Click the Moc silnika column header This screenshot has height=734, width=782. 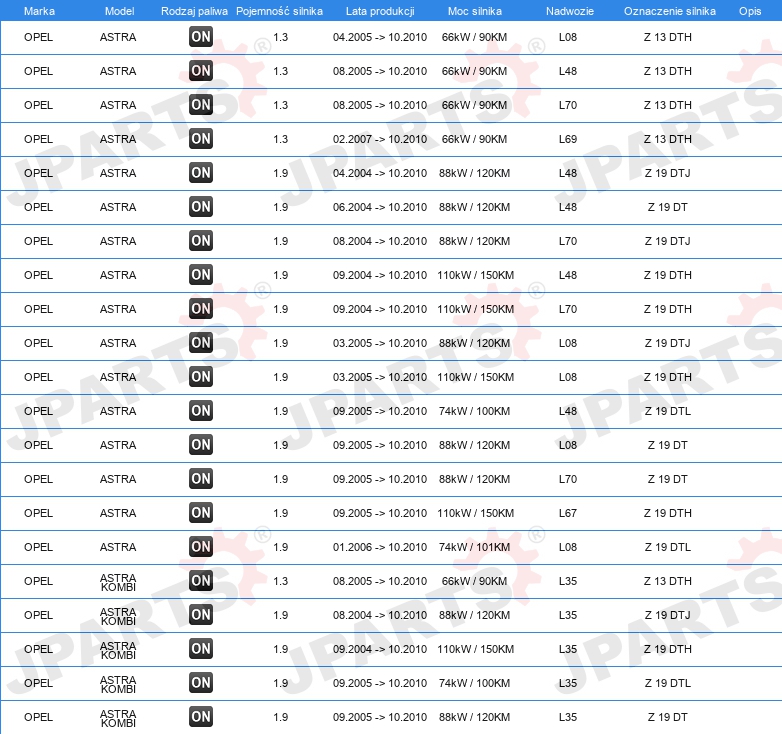(475, 11)
